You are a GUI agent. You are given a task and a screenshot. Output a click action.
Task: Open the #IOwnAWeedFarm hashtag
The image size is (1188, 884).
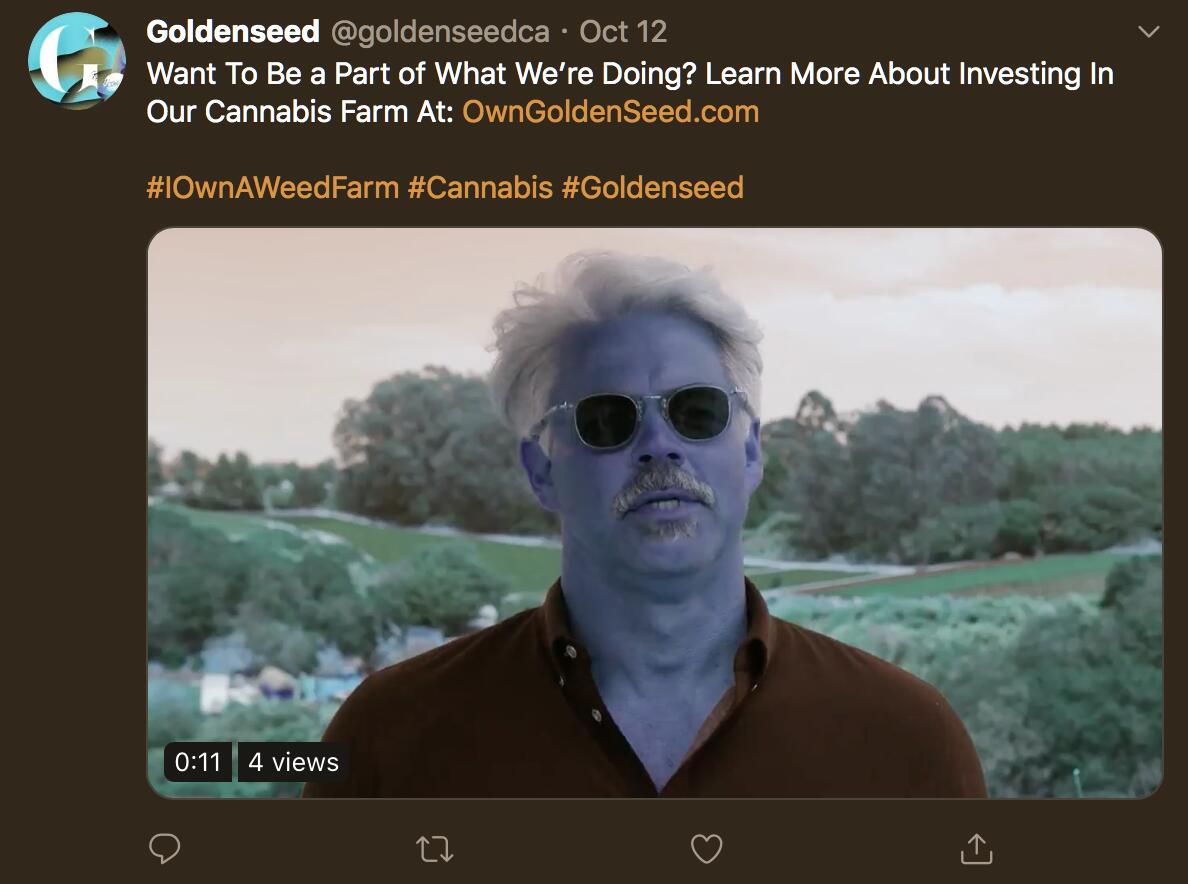[x=273, y=187]
